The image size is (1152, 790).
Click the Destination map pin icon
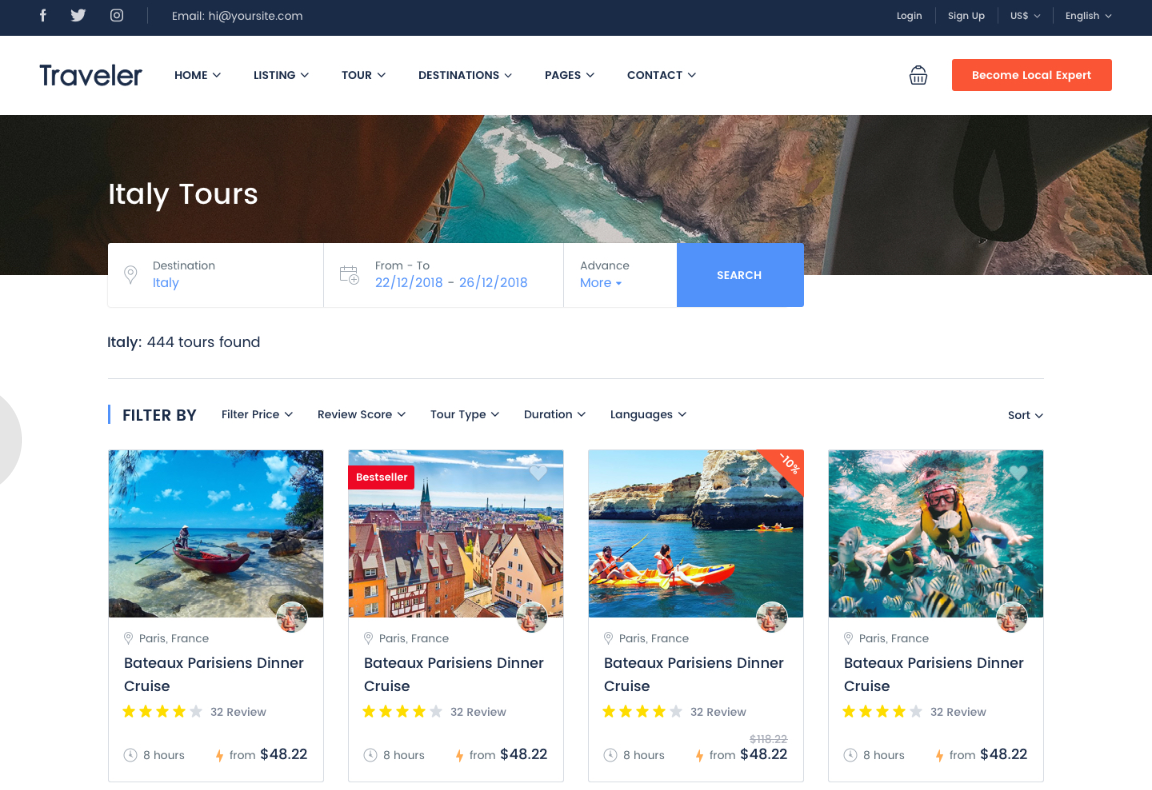(x=130, y=275)
